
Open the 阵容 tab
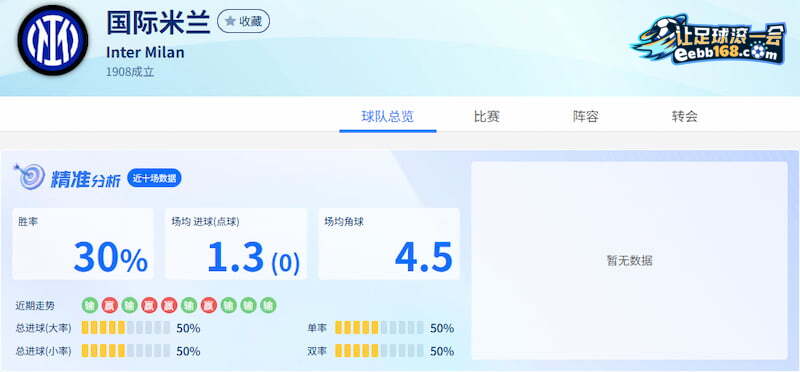[586, 116]
